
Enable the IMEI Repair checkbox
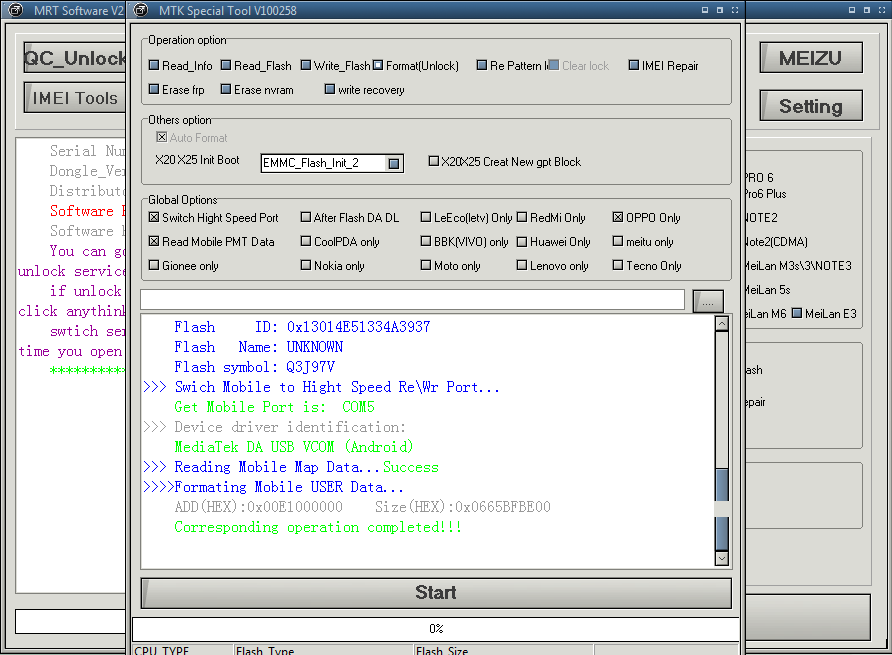coord(634,65)
